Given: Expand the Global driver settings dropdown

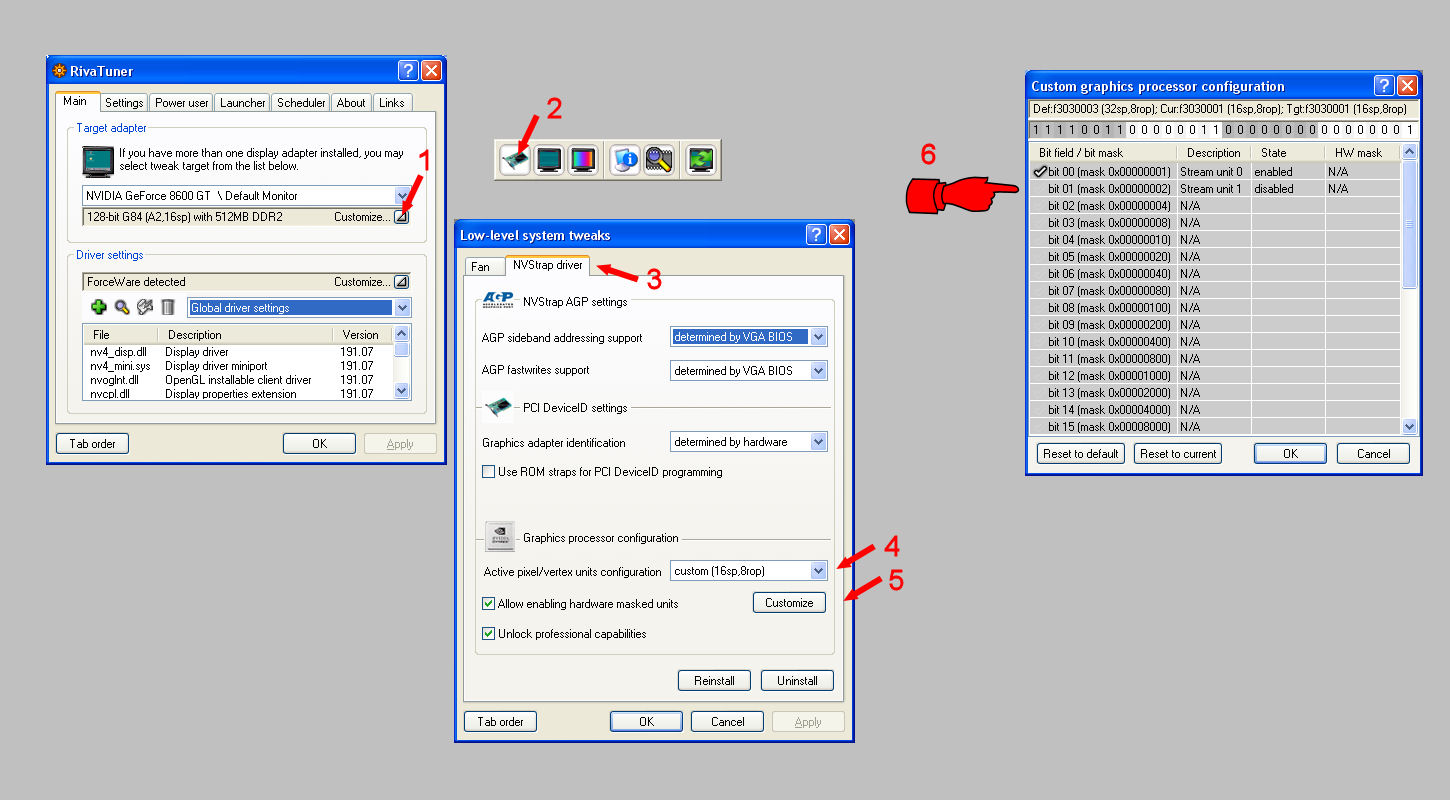Looking at the screenshot, I should (402, 308).
